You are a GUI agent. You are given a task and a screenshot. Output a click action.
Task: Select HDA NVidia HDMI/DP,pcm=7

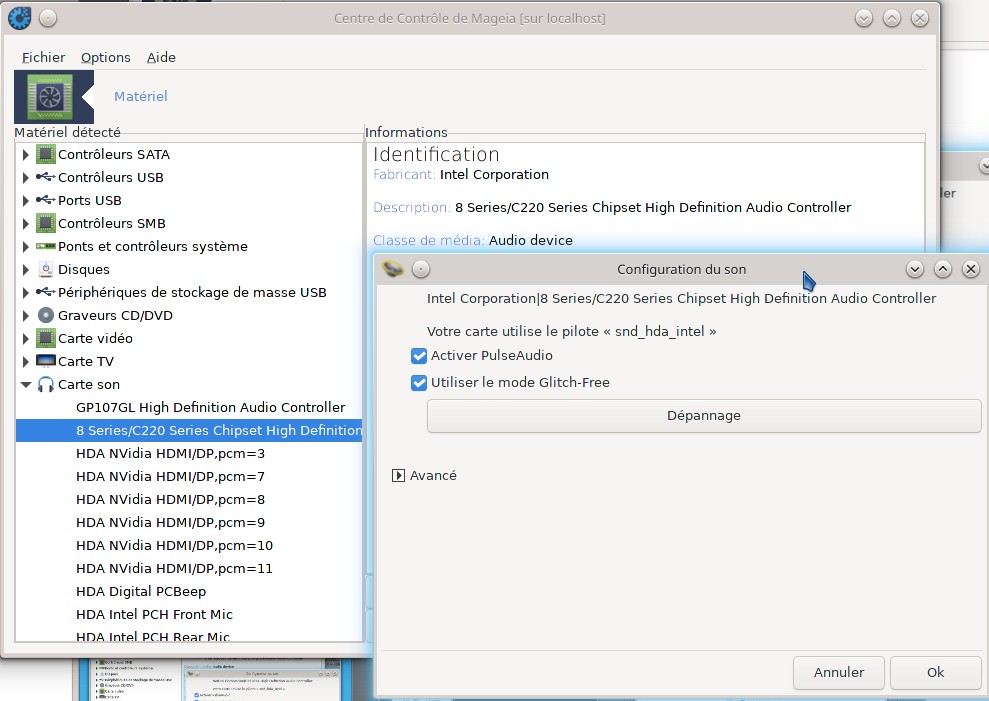tap(170, 476)
